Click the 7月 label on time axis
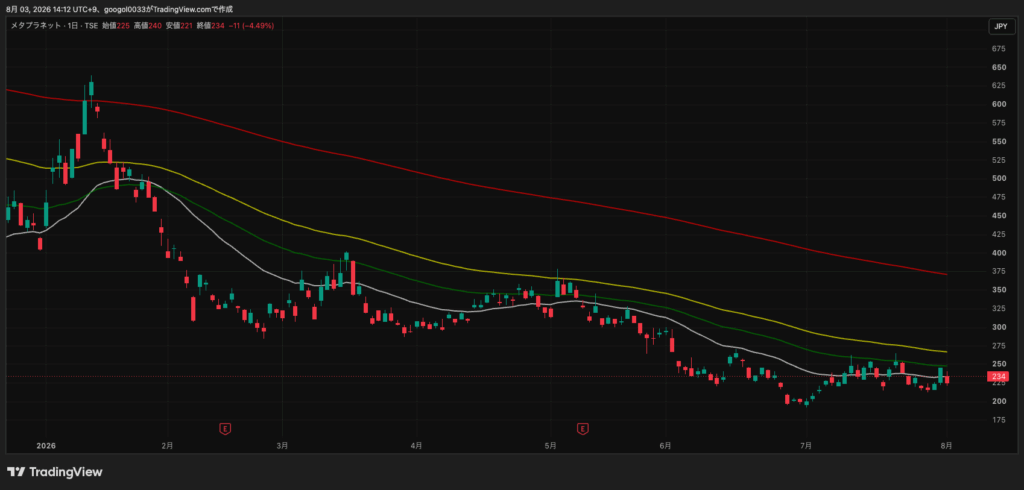 (806, 446)
